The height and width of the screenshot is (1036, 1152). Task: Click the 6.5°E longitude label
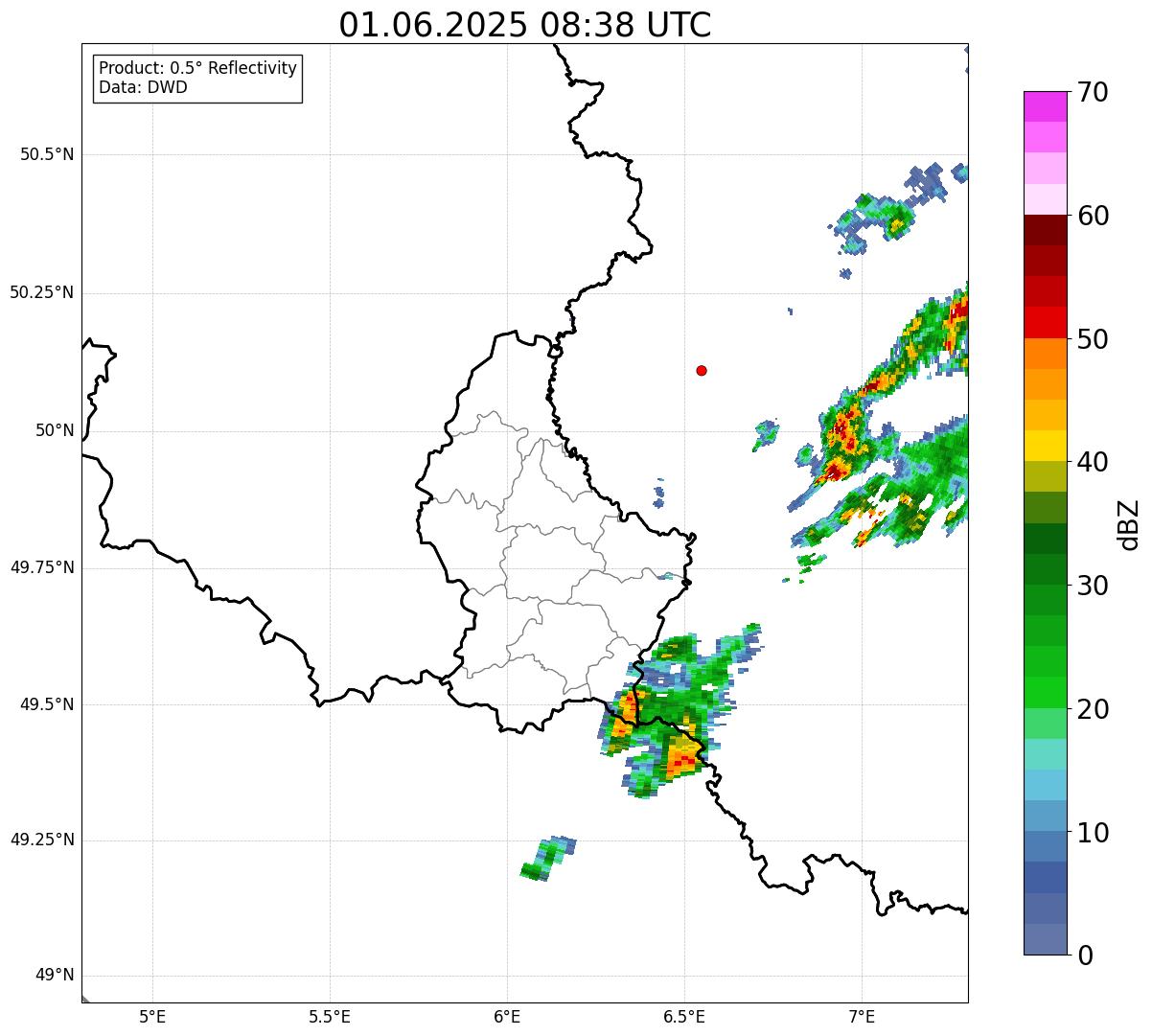[684, 1017]
